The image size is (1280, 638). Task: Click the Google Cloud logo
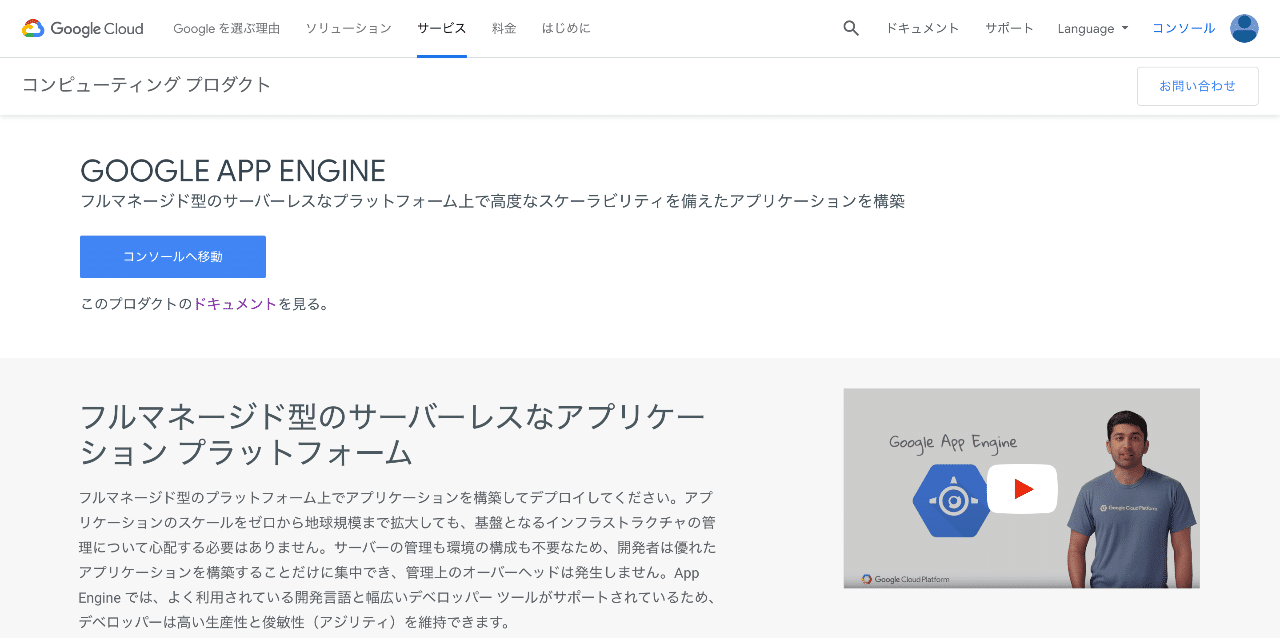tap(83, 28)
